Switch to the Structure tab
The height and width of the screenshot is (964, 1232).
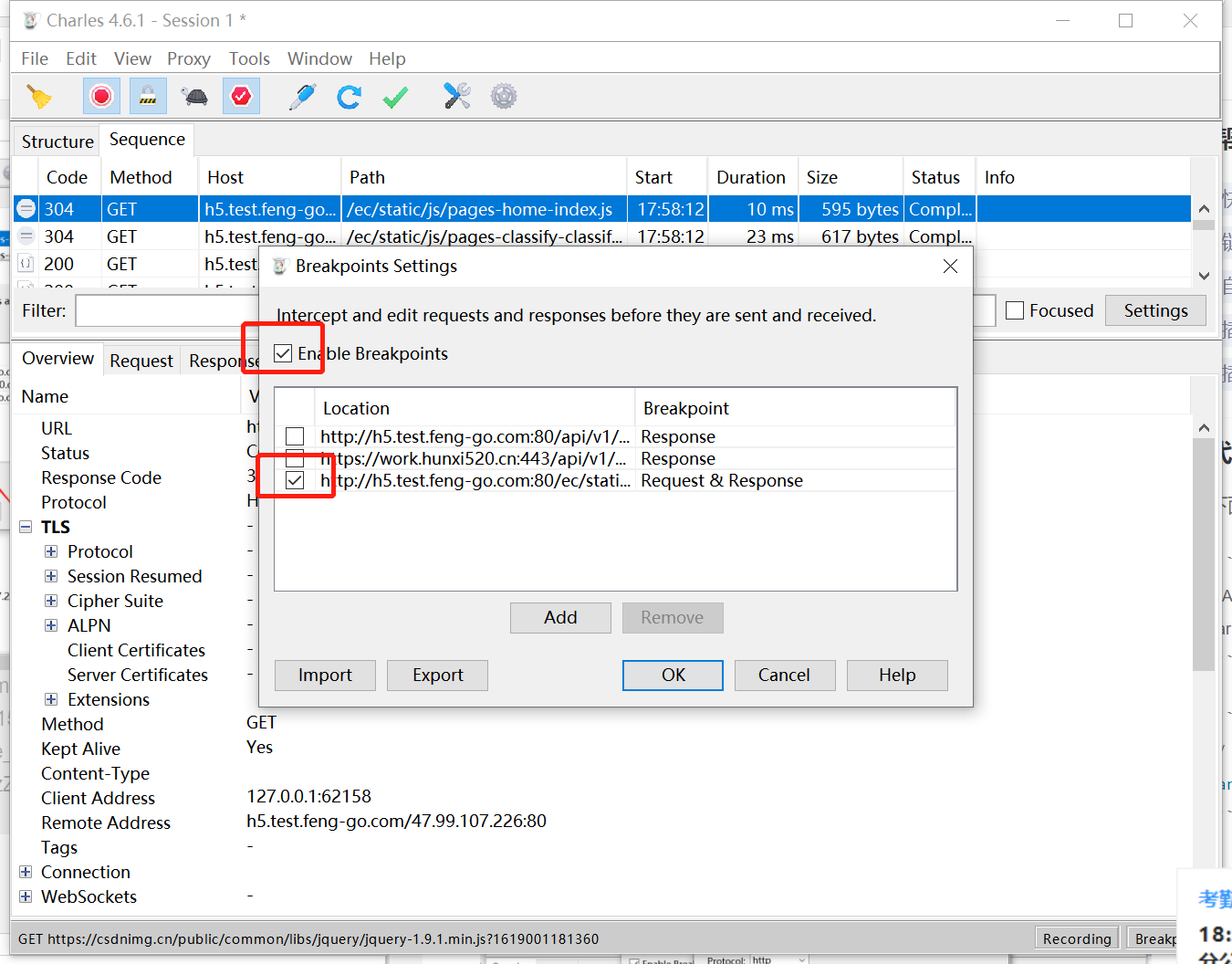tap(57, 141)
